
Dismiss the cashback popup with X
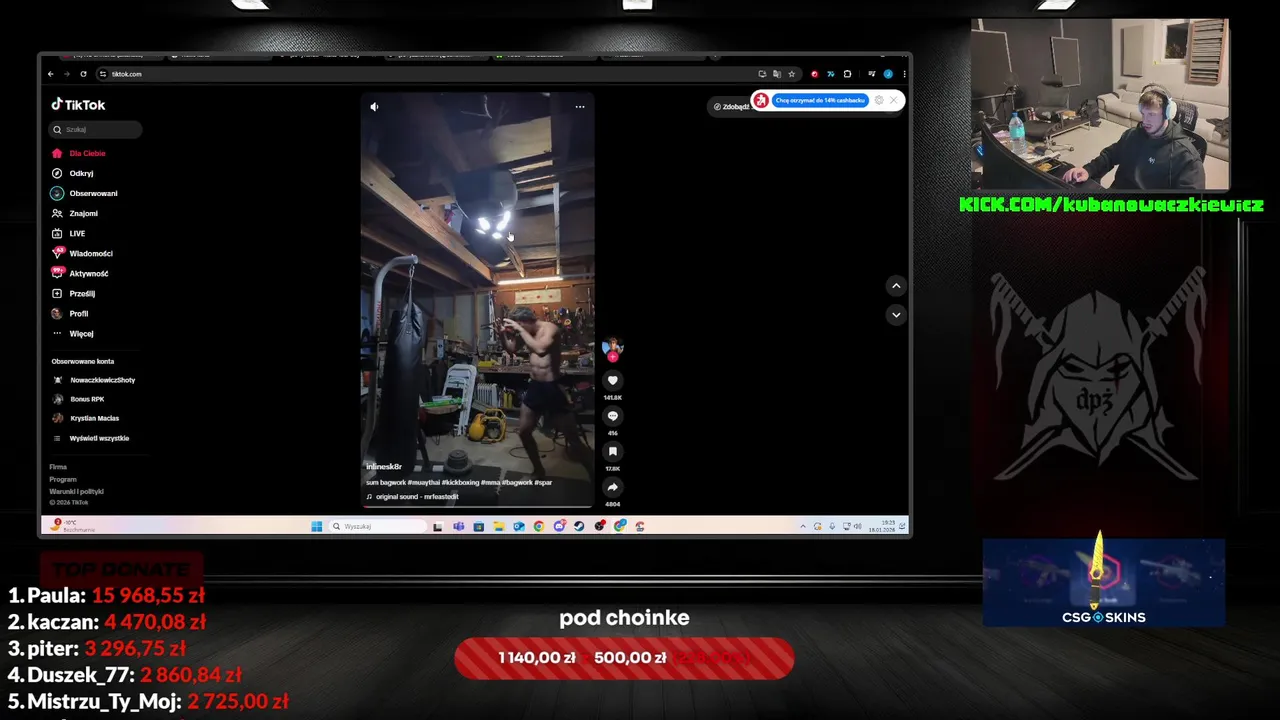[x=894, y=100]
